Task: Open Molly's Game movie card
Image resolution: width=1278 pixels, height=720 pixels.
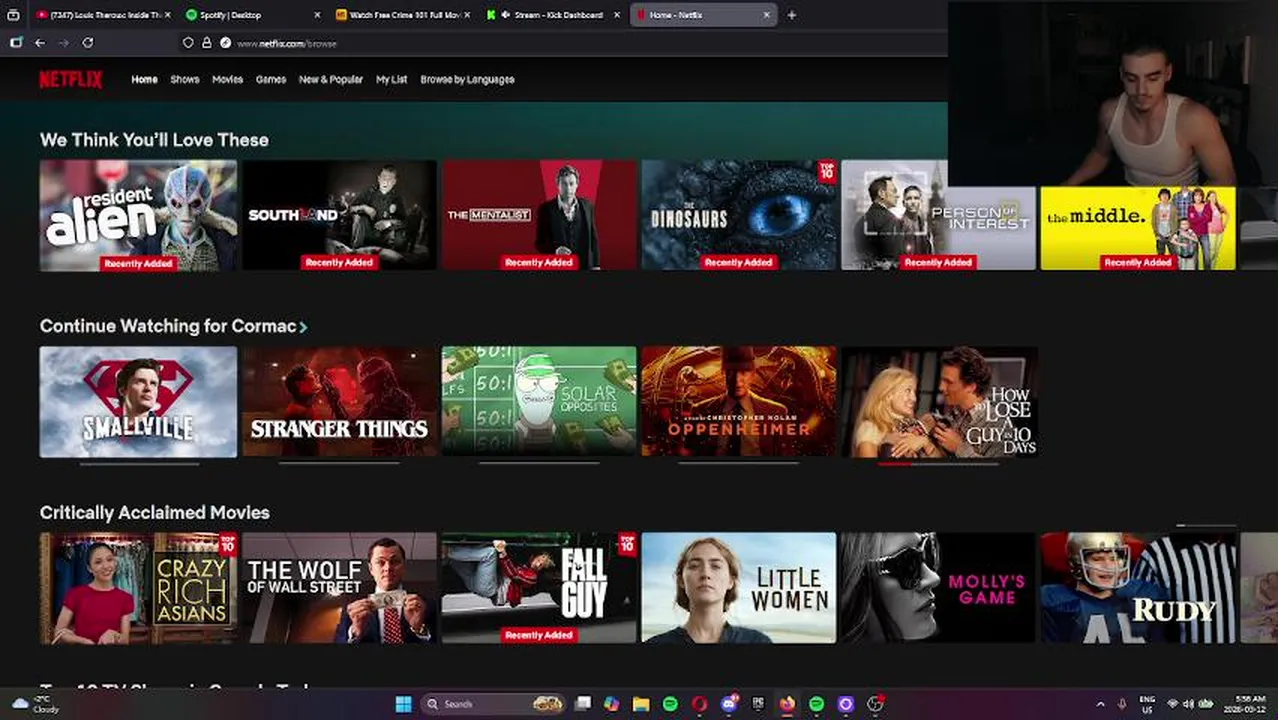Action: tap(938, 588)
